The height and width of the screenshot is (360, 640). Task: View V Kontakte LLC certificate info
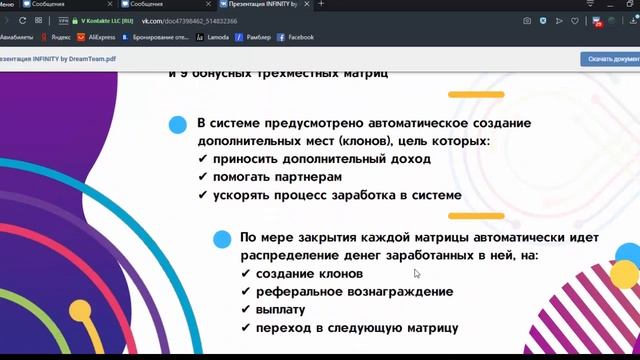107,21
